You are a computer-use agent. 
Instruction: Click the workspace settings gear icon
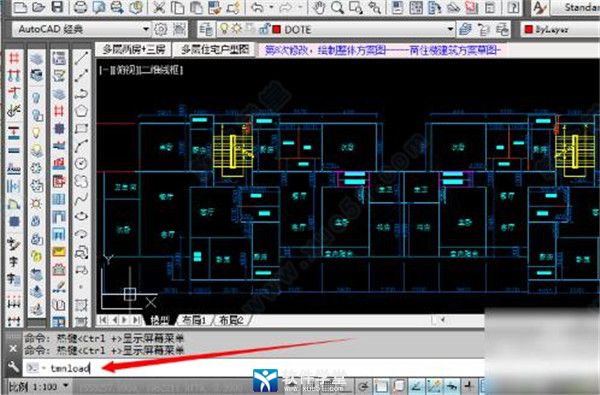pos(161,29)
